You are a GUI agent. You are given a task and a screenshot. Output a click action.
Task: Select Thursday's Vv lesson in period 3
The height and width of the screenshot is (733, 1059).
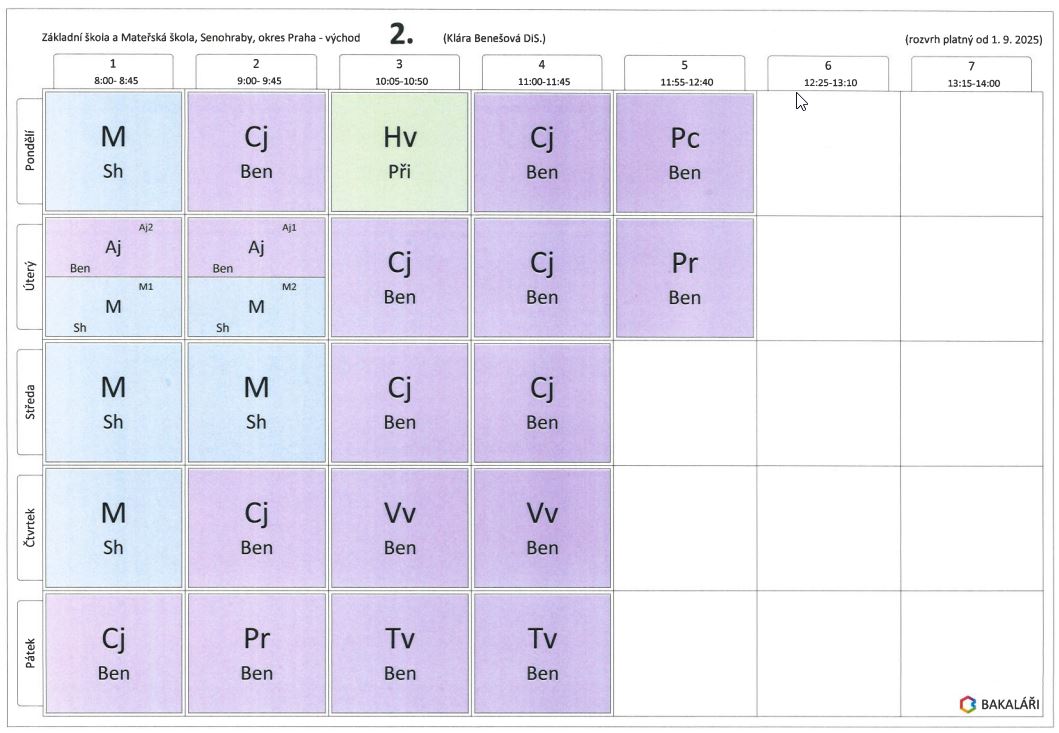click(399, 527)
